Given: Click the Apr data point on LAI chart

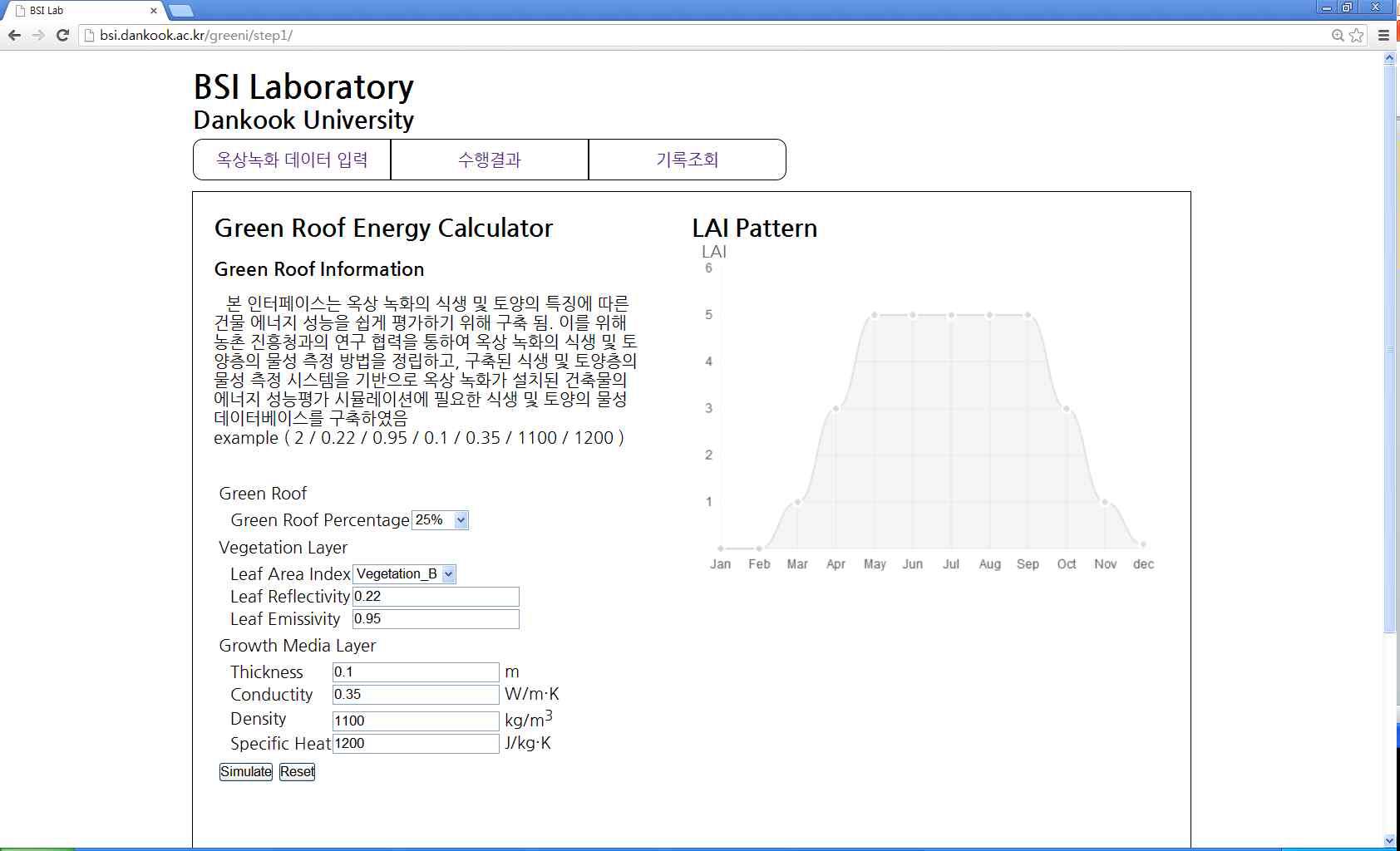Looking at the screenshot, I should pos(836,408).
